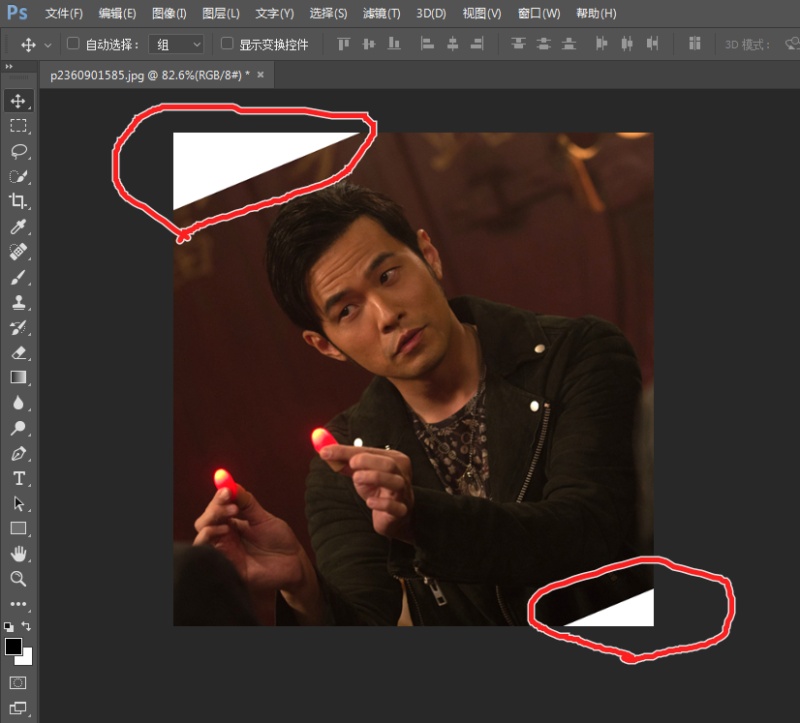This screenshot has height=723, width=800.
Task: Select the Lasso tool
Action: (x=18, y=151)
